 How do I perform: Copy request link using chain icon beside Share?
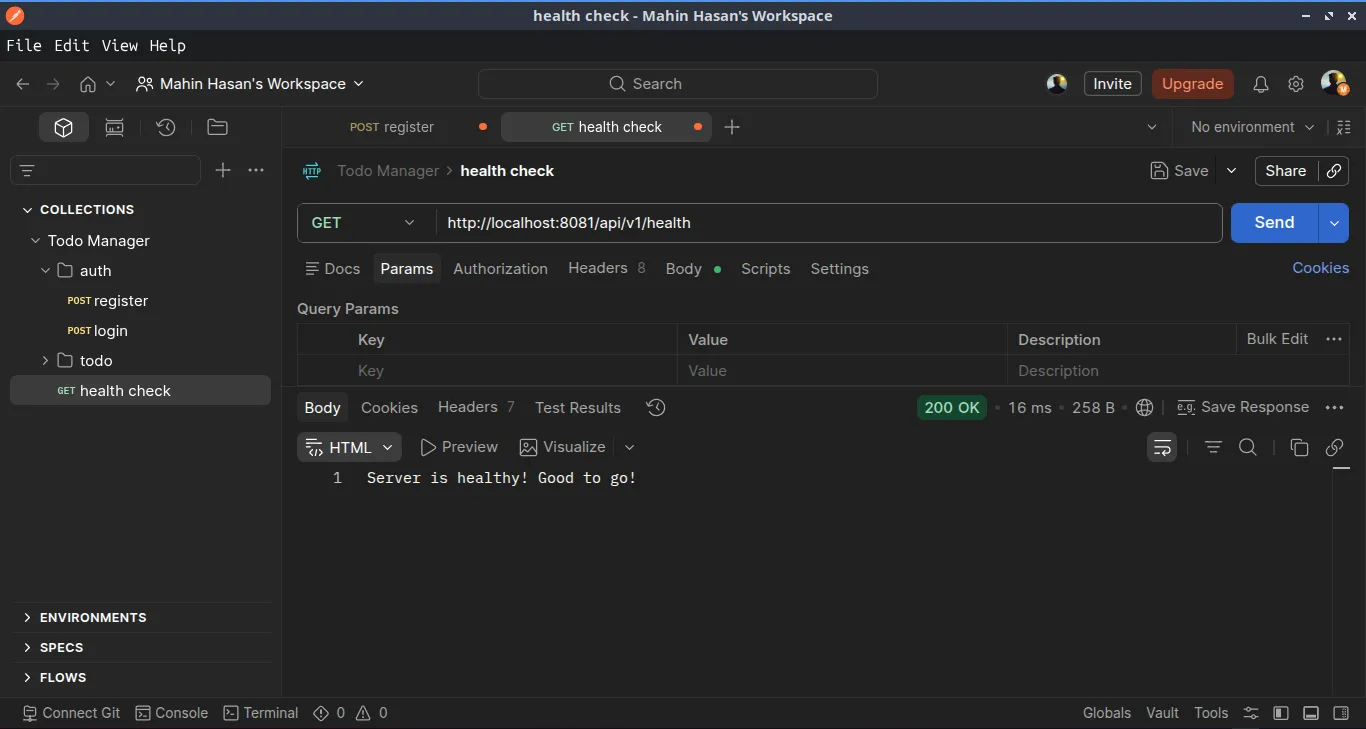click(1334, 171)
